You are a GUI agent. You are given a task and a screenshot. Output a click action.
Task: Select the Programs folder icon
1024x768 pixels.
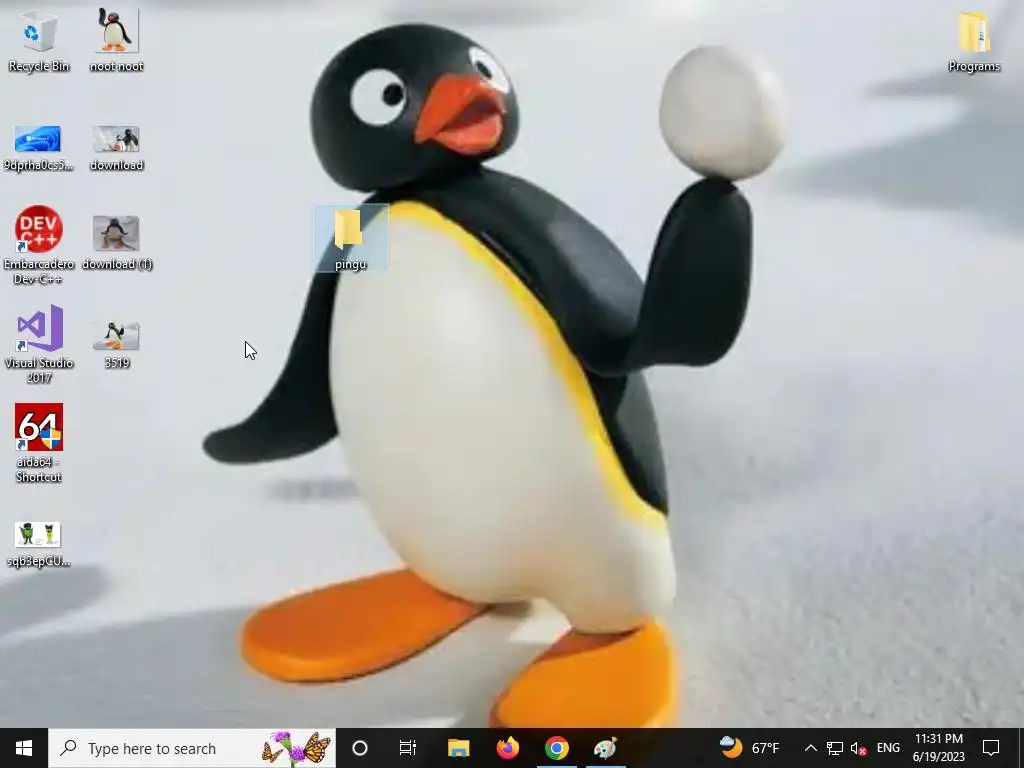tap(974, 42)
